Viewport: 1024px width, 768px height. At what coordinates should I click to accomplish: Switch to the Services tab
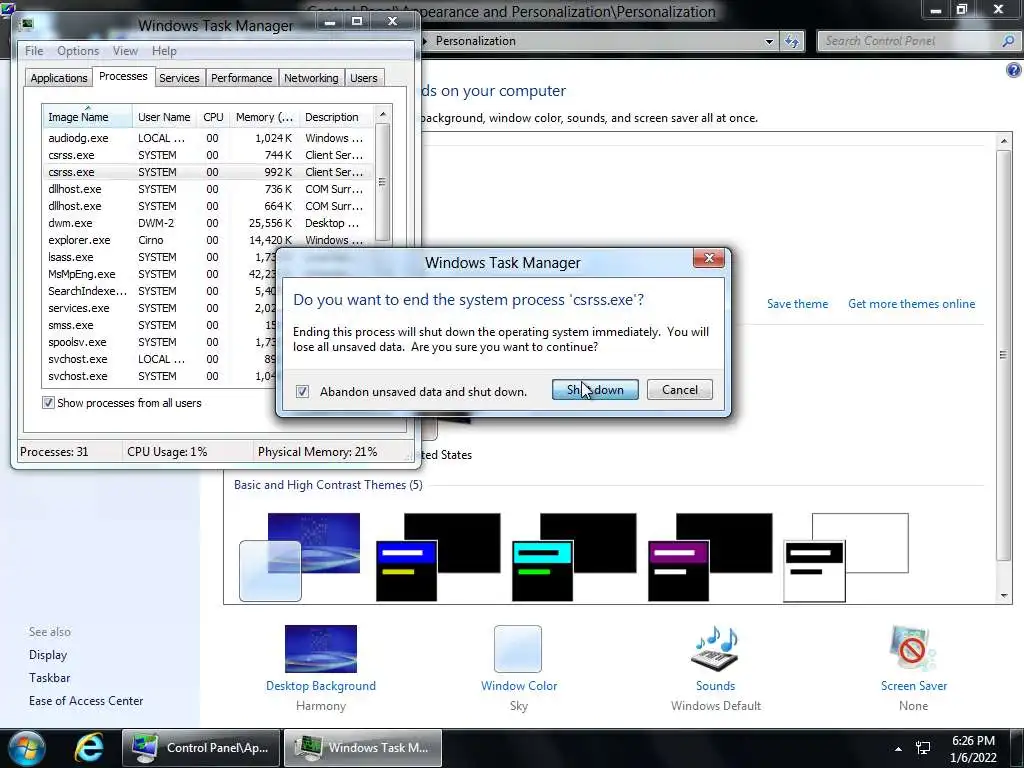[179, 78]
